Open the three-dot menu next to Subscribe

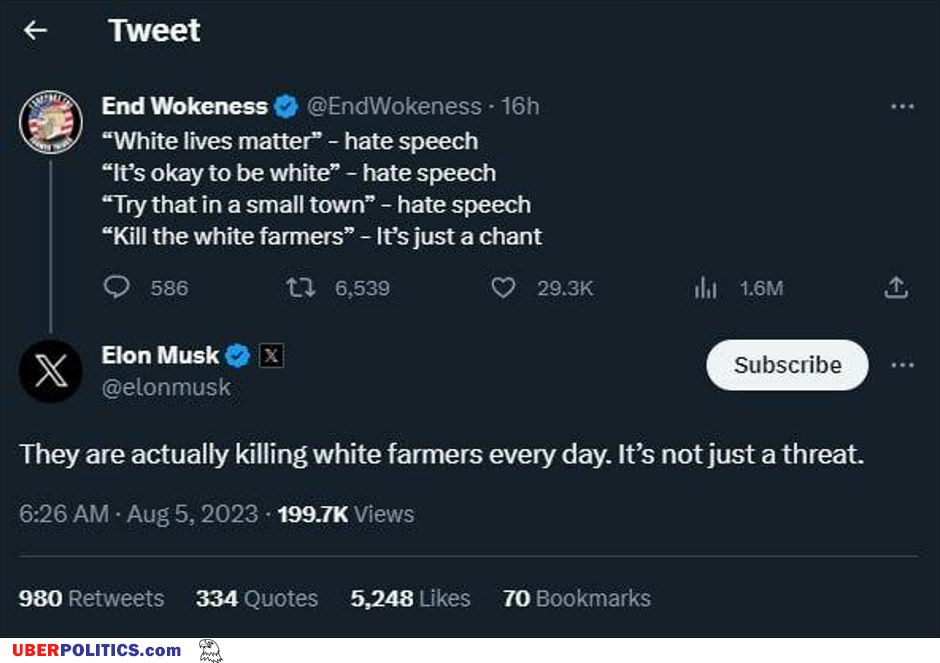902,365
